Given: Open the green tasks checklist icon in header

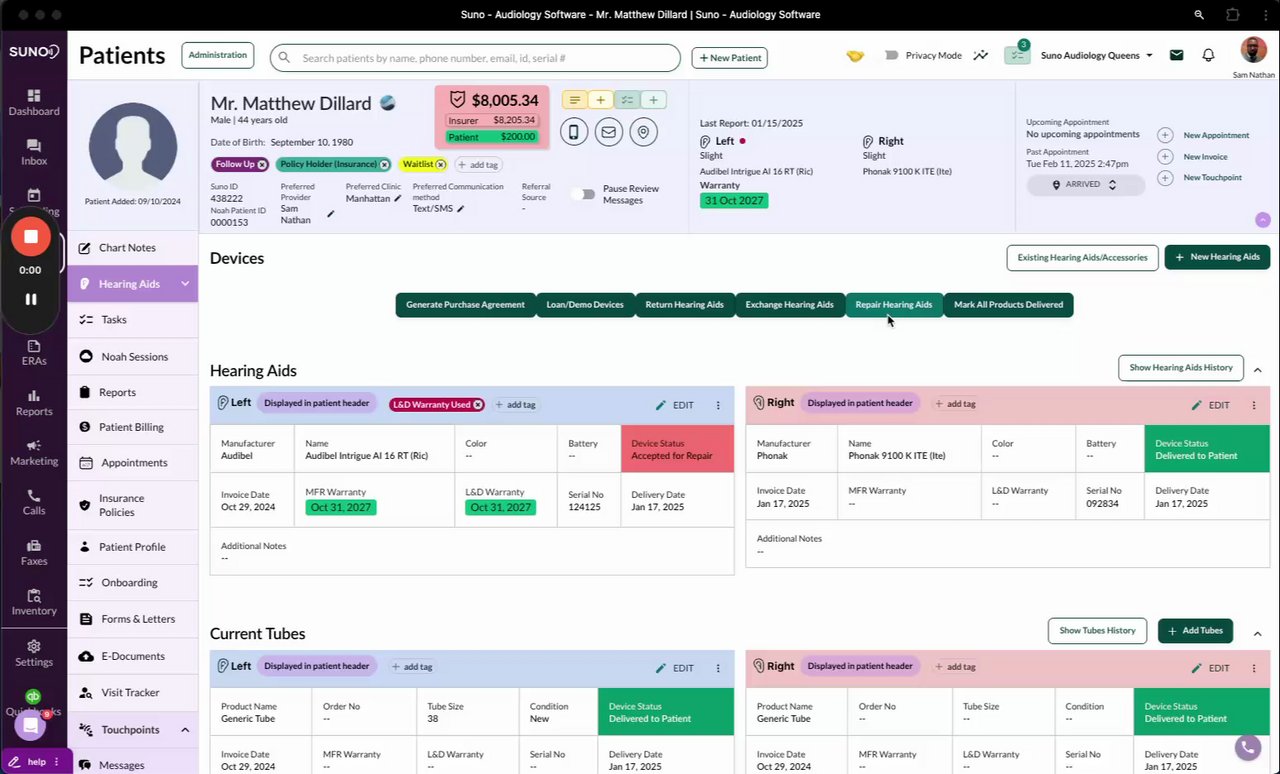Looking at the screenshot, I should pyautogui.click(x=627, y=100).
